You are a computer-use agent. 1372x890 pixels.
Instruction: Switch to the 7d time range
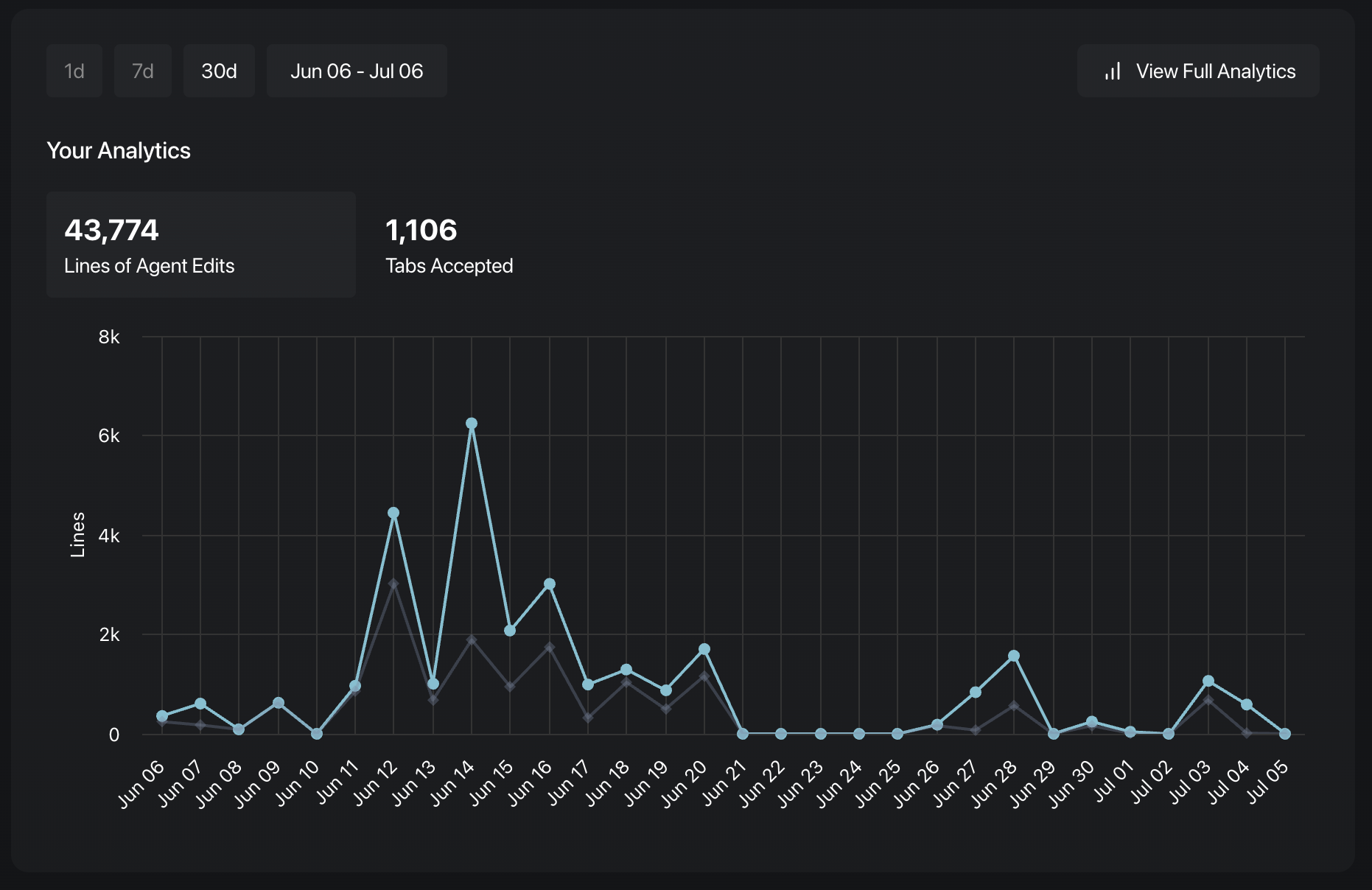[143, 71]
